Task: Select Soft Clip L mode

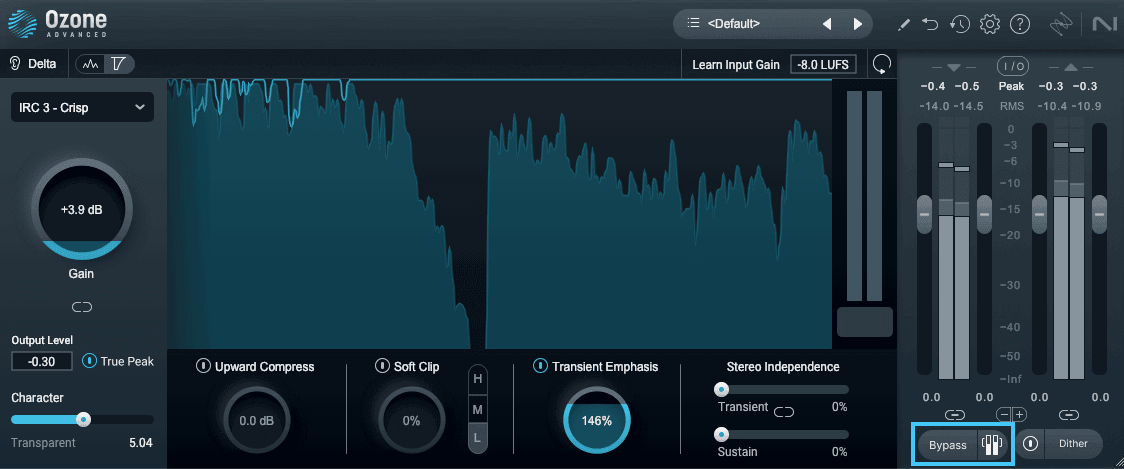Action: [x=477, y=437]
